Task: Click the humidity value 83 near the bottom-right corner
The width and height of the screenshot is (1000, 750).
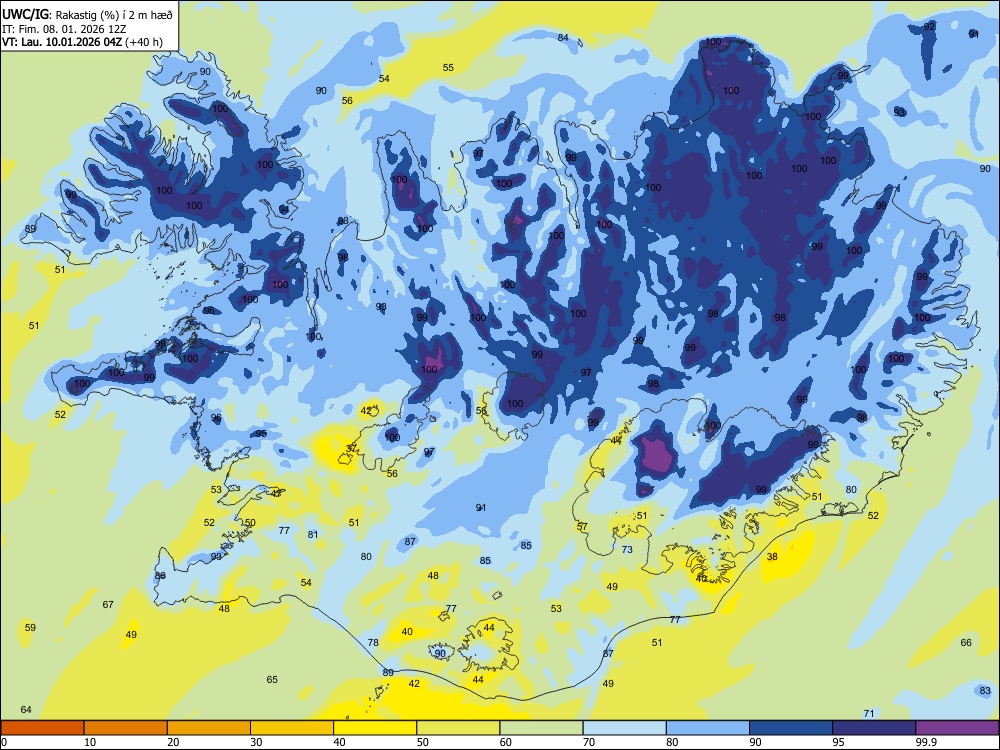Action: [985, 691]
